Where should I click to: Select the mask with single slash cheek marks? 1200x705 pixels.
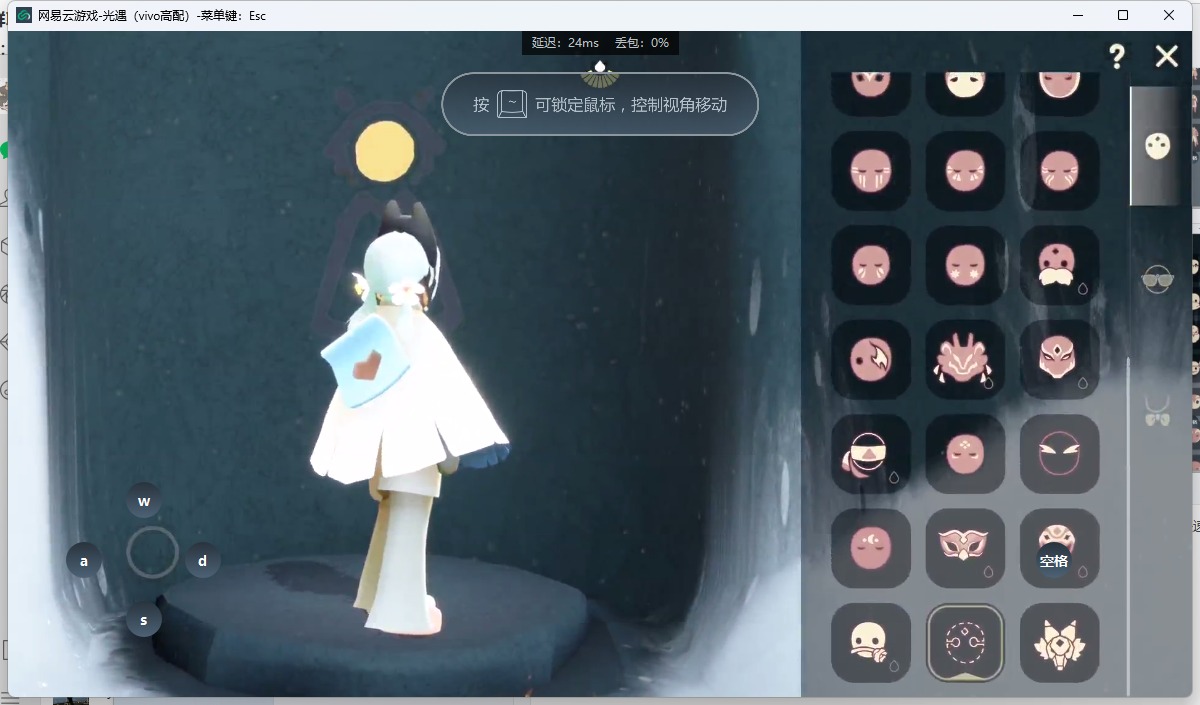point(871,265)
